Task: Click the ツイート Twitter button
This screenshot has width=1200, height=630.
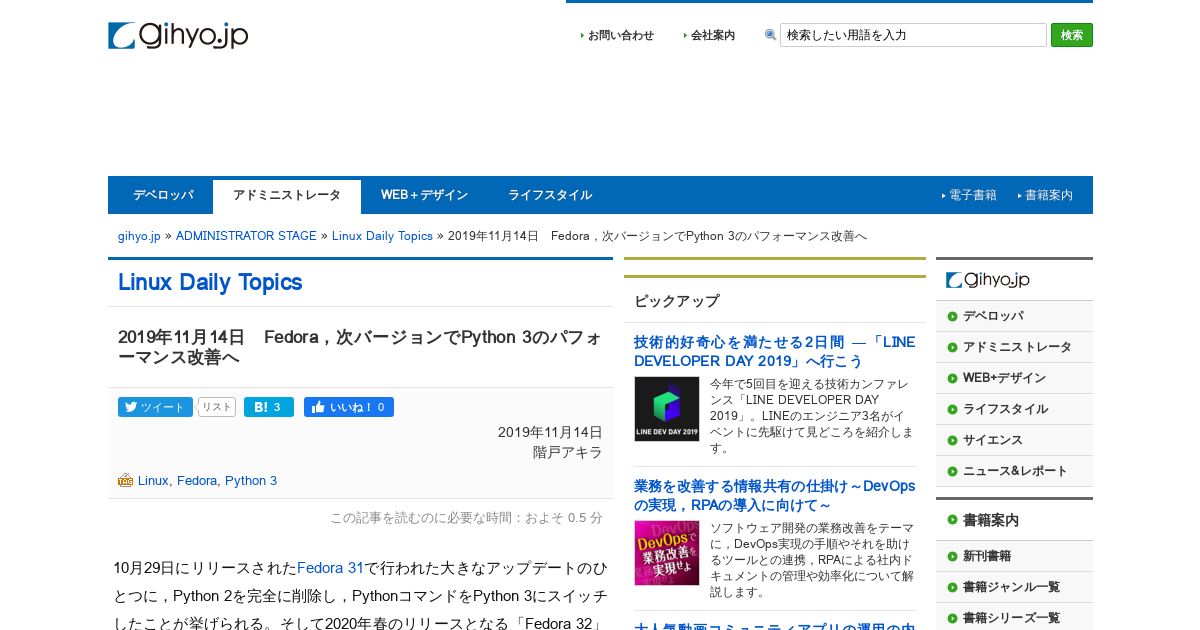Action: (155, 407)
